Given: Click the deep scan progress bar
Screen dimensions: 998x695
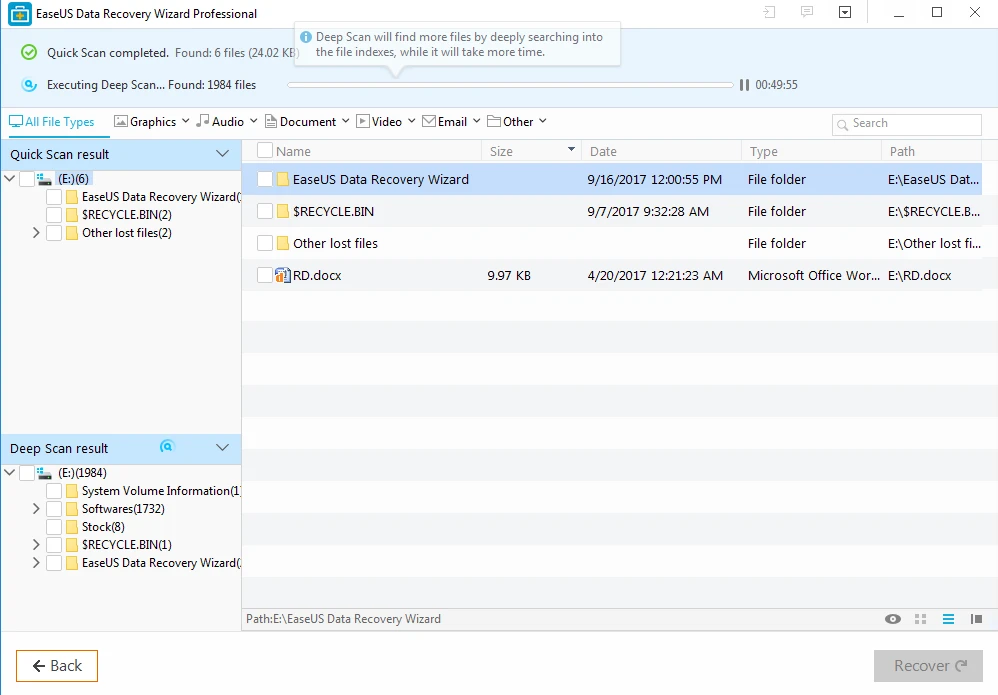Looking at the screenshot, I should click(510, 85).
